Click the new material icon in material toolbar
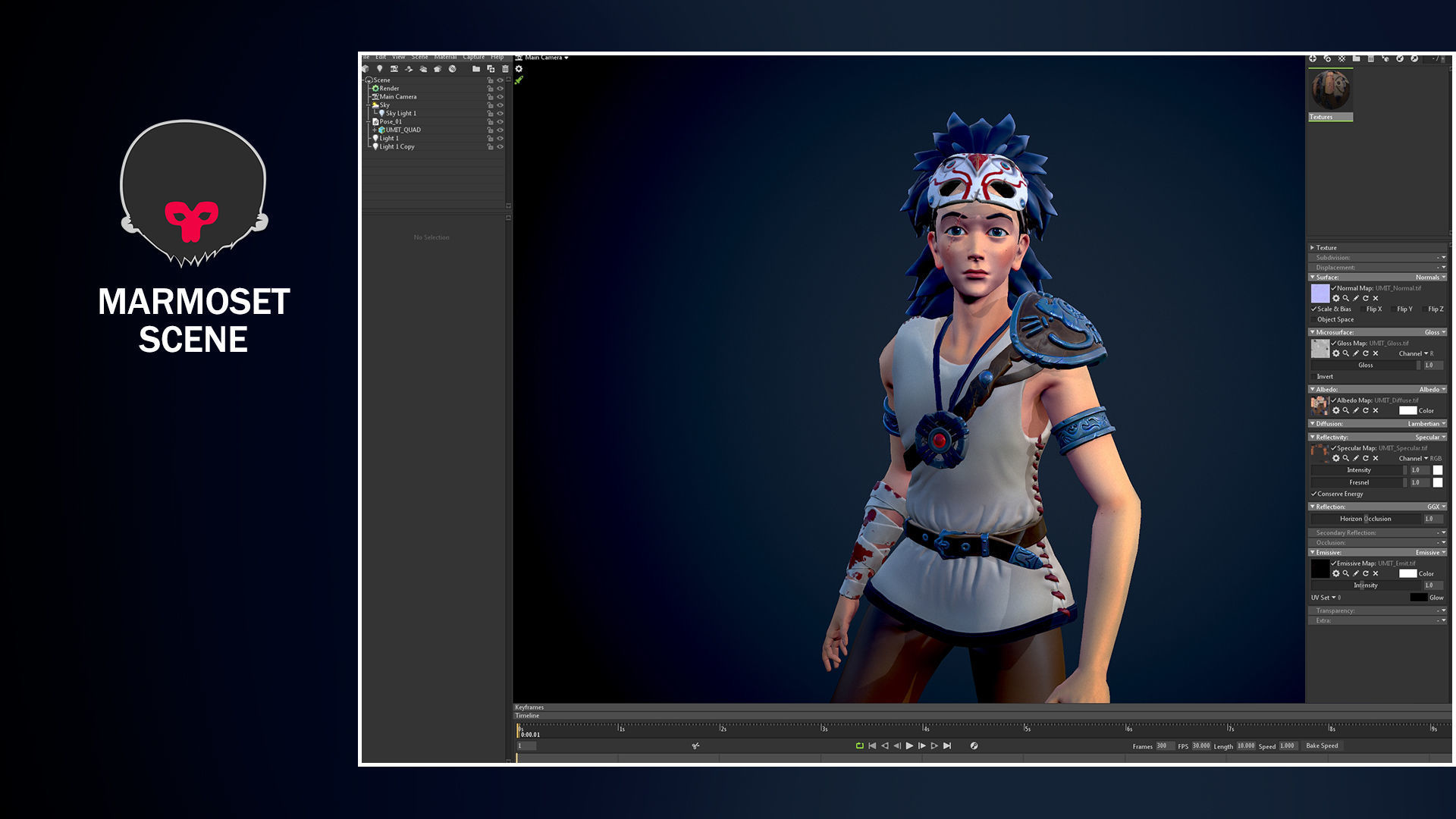 [1313, 58]
